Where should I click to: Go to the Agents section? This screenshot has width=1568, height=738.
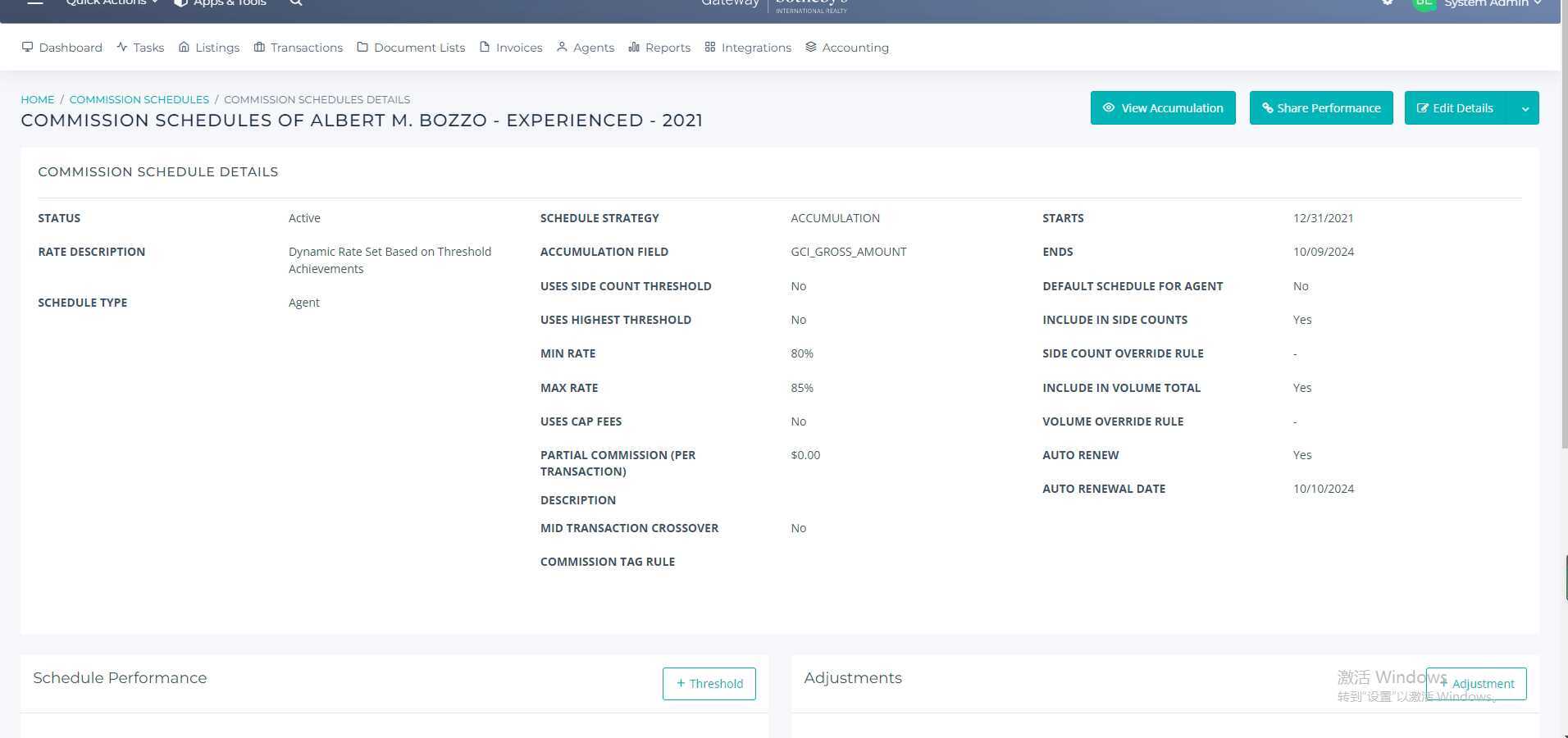point(586,48)
